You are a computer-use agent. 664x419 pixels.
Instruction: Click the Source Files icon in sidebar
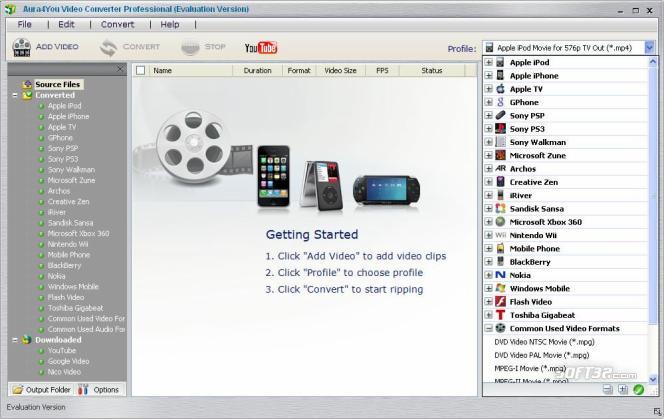[27, 84]
